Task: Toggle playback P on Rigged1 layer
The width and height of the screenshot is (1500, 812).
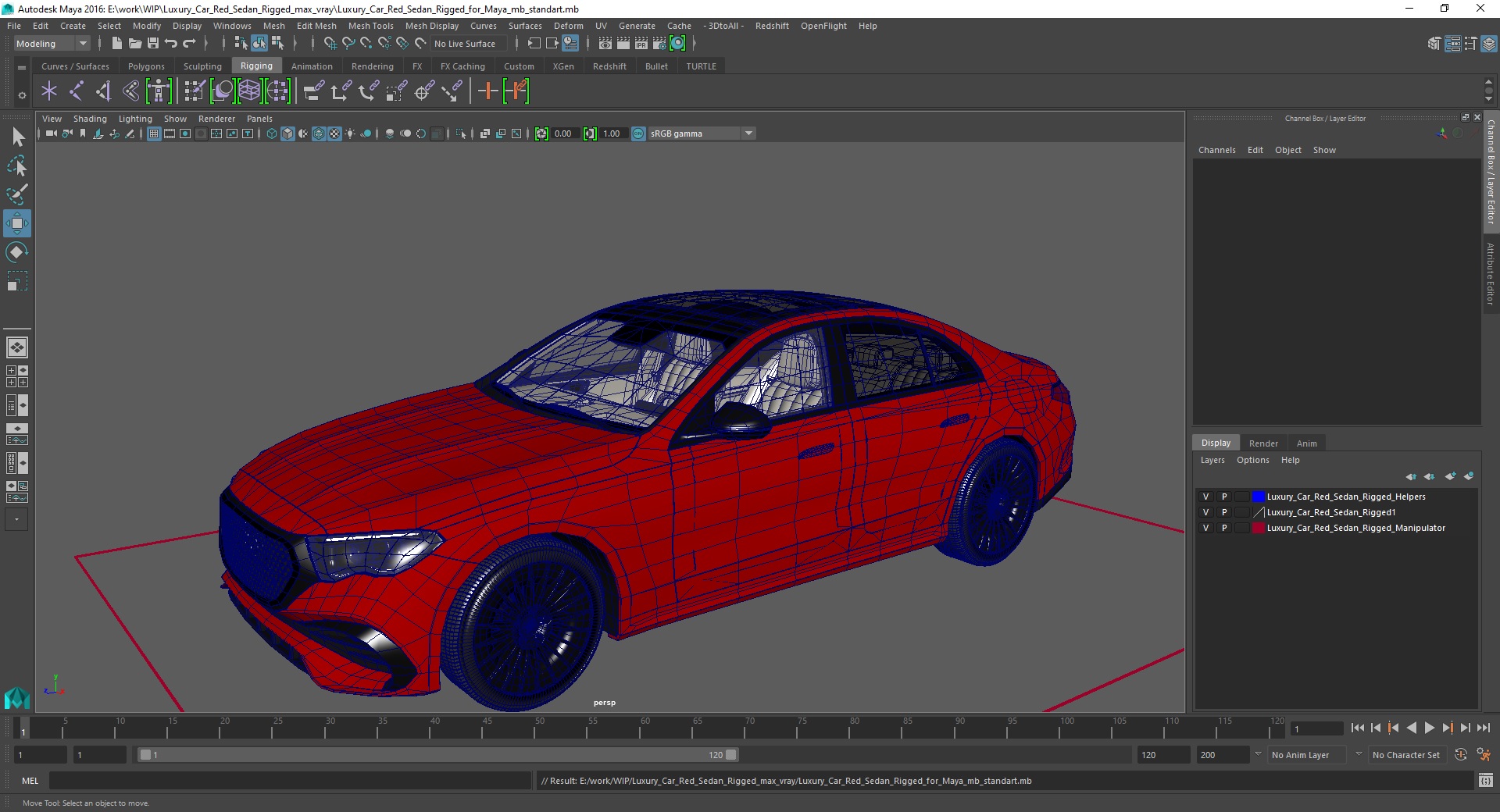Action: pyautogui.click(x=1224, y=512)
